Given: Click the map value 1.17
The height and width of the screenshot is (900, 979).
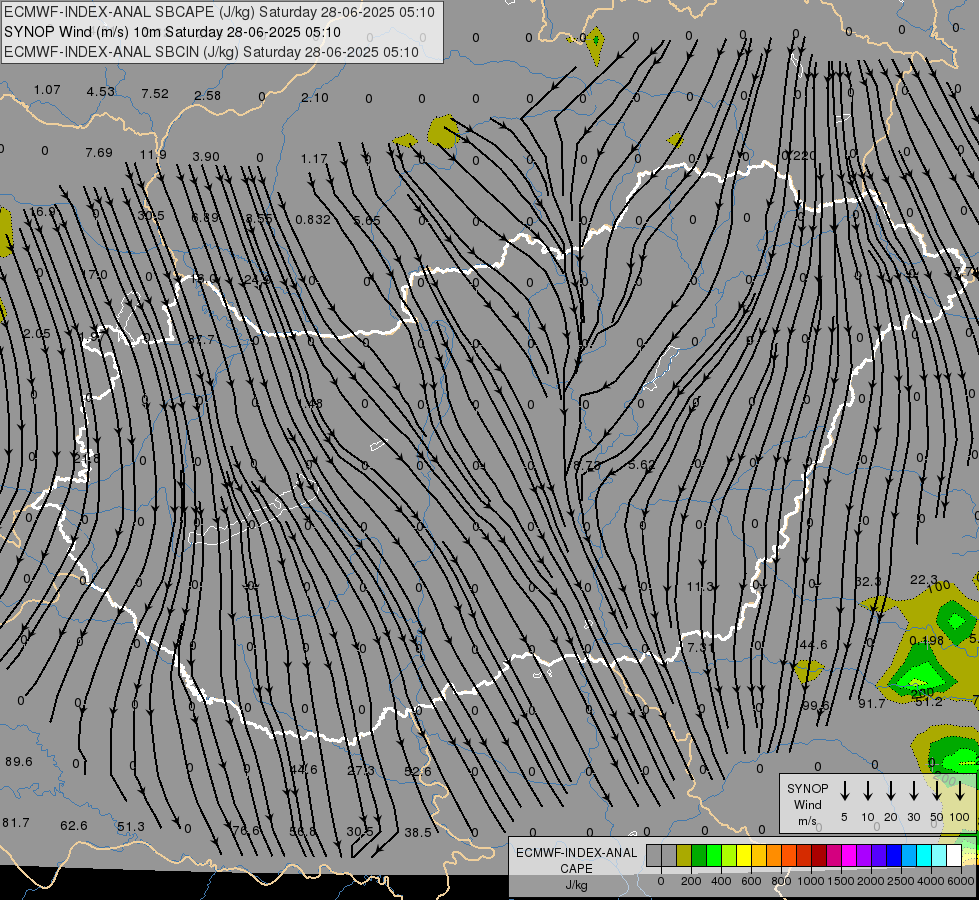Looking at the screenshot, I should click(314, 159).
